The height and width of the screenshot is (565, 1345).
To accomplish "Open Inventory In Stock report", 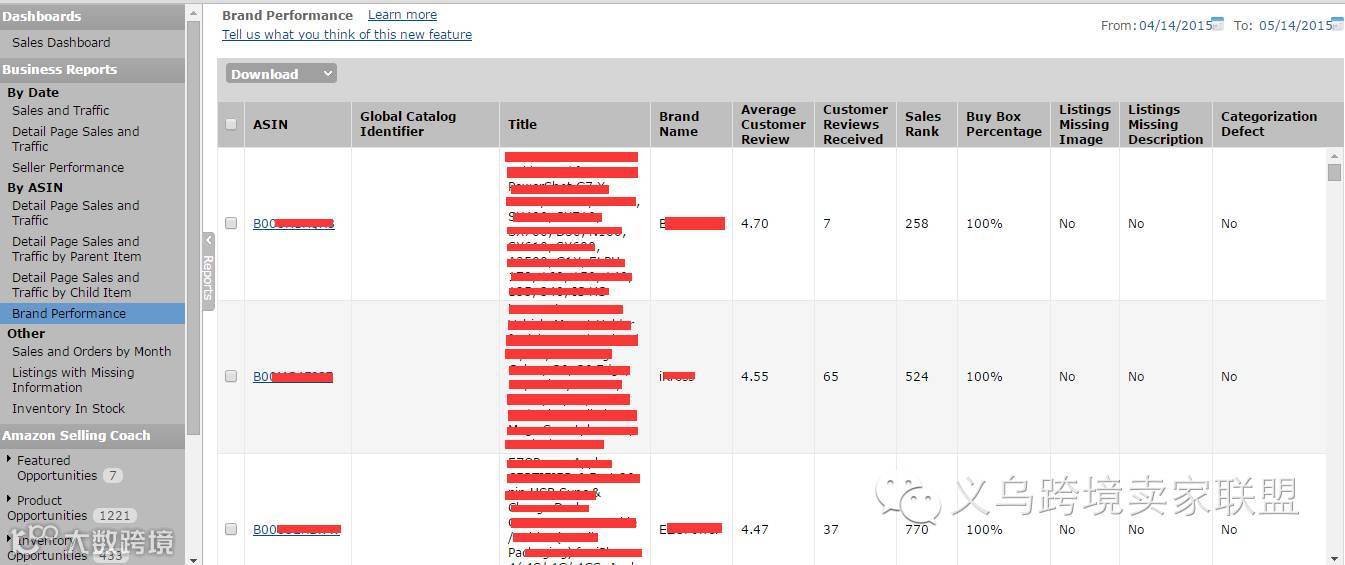I will pyautogui.click(x=68, y=408).
